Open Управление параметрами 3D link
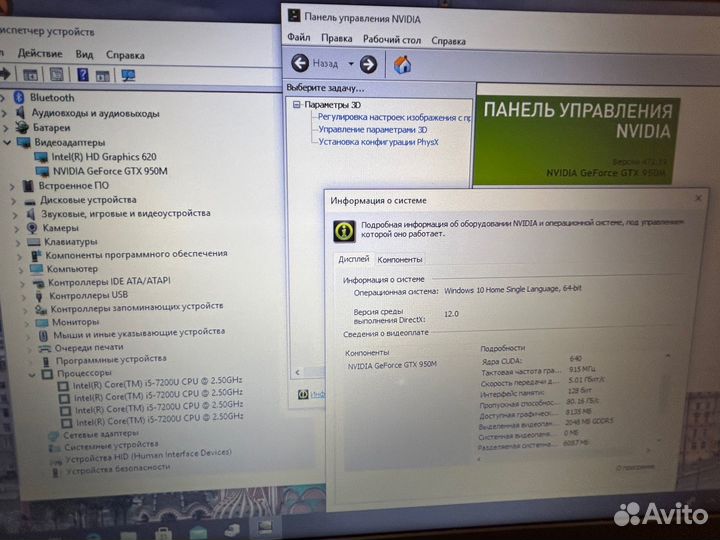 [372, 129]
